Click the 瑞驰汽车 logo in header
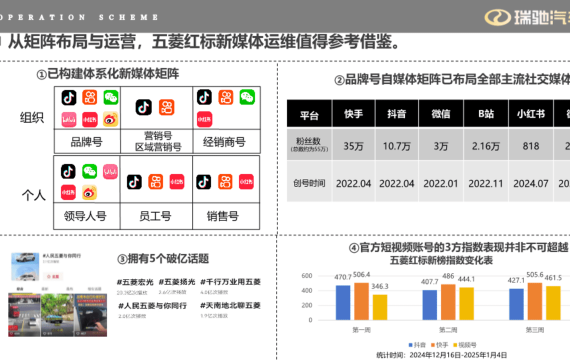This screenshot has height=360, width=570. tap(527, 17)
